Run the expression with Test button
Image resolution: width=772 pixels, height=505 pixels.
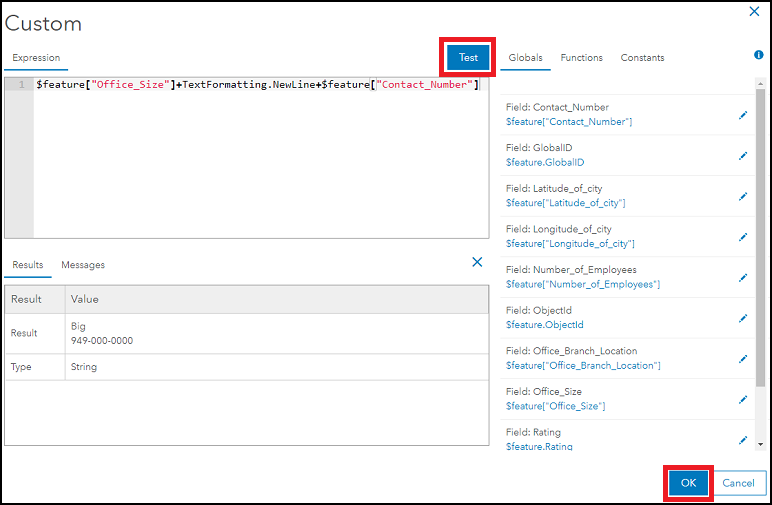point(468,57)
